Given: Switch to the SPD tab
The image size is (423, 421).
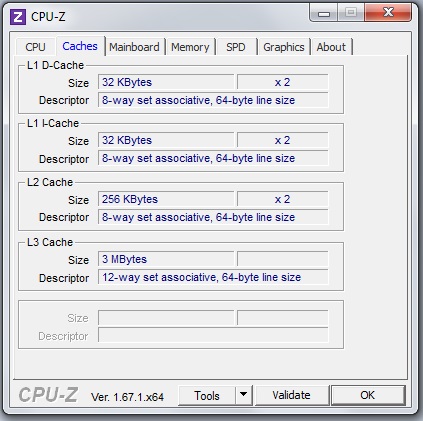Looking at the screenshot, I should coord(236,47).
